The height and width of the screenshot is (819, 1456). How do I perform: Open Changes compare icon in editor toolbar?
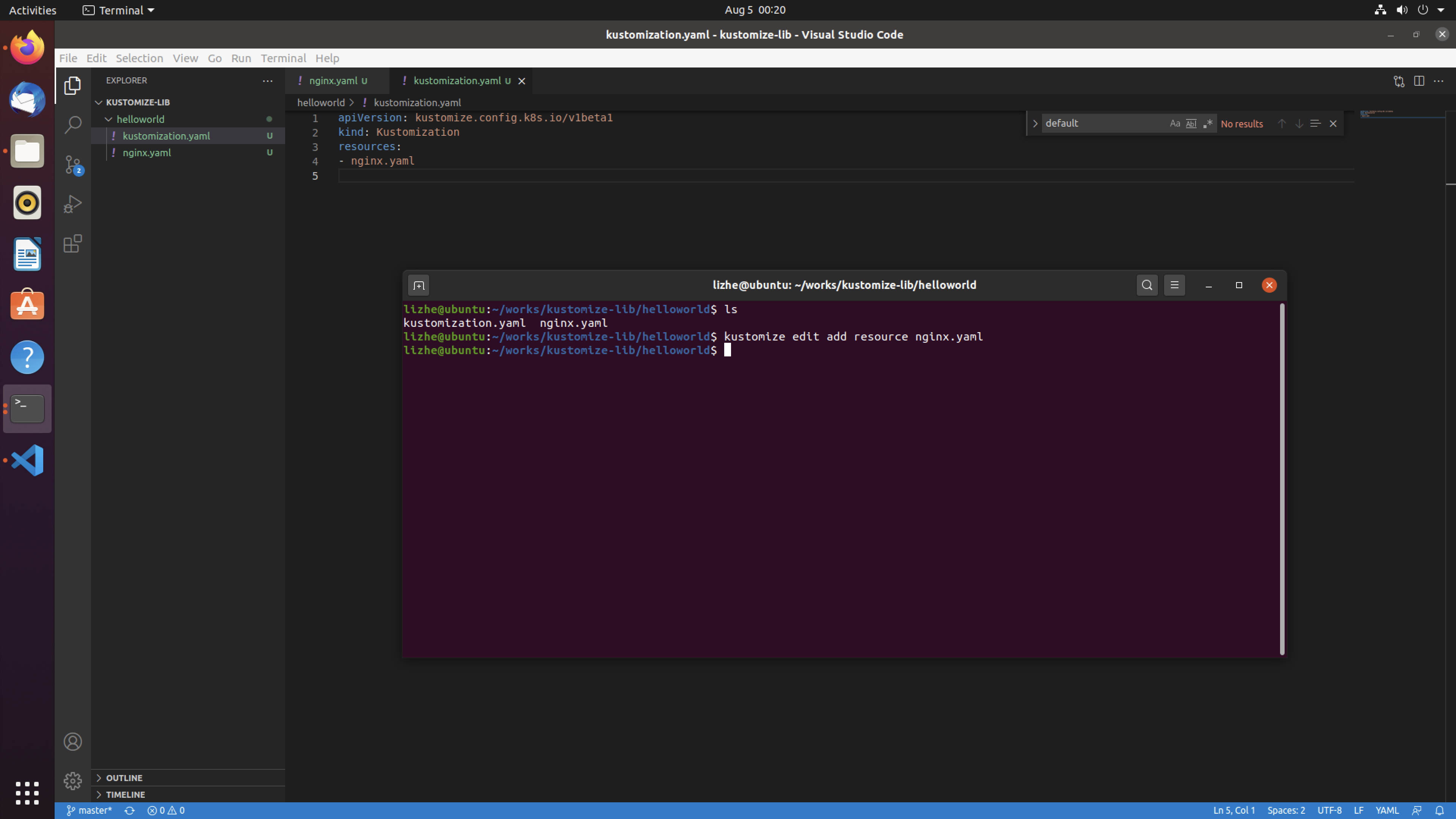[x=1399, y=82]
